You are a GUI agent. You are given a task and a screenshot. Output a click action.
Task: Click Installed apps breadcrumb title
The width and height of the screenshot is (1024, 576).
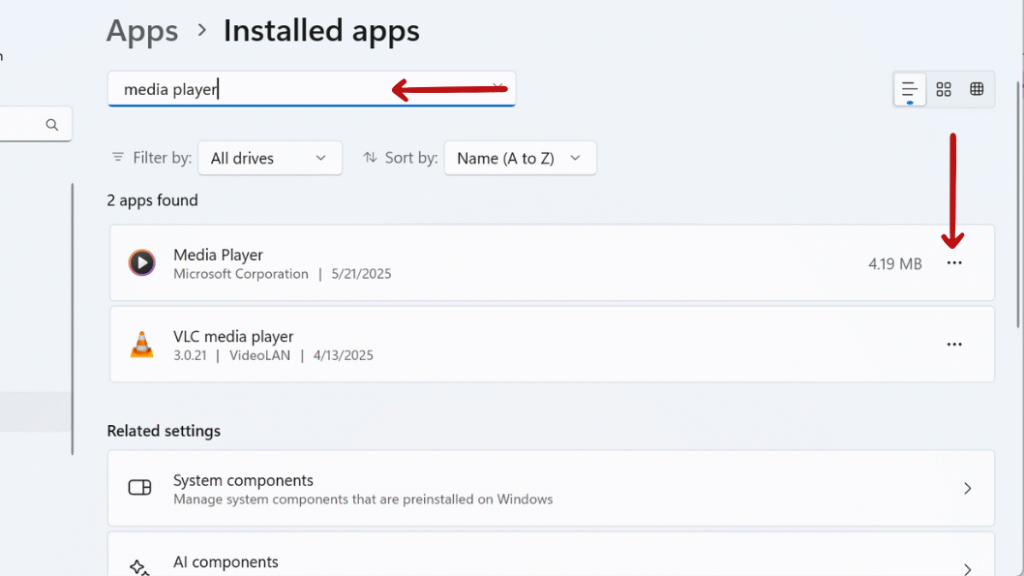(321, 31)
